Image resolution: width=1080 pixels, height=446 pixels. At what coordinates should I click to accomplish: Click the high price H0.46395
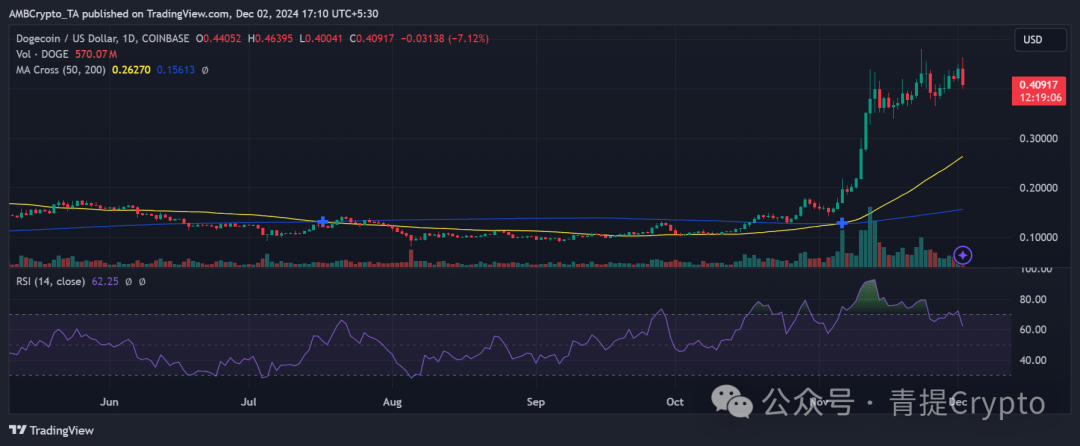pyautogui.click(x=272, y=39)
